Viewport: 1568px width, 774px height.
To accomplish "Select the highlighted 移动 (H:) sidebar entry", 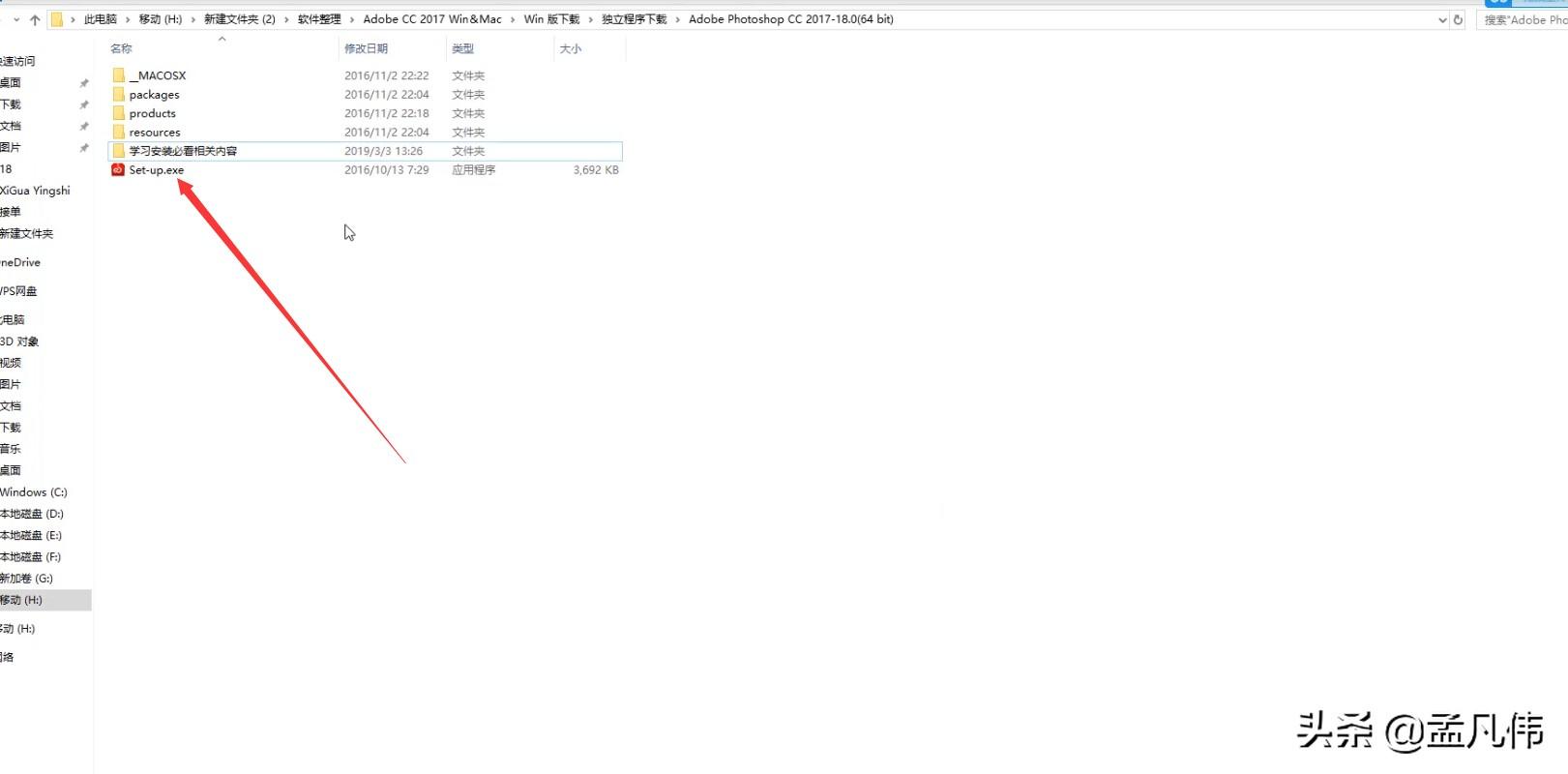I will pyautogui.click(x=45, y=600).
